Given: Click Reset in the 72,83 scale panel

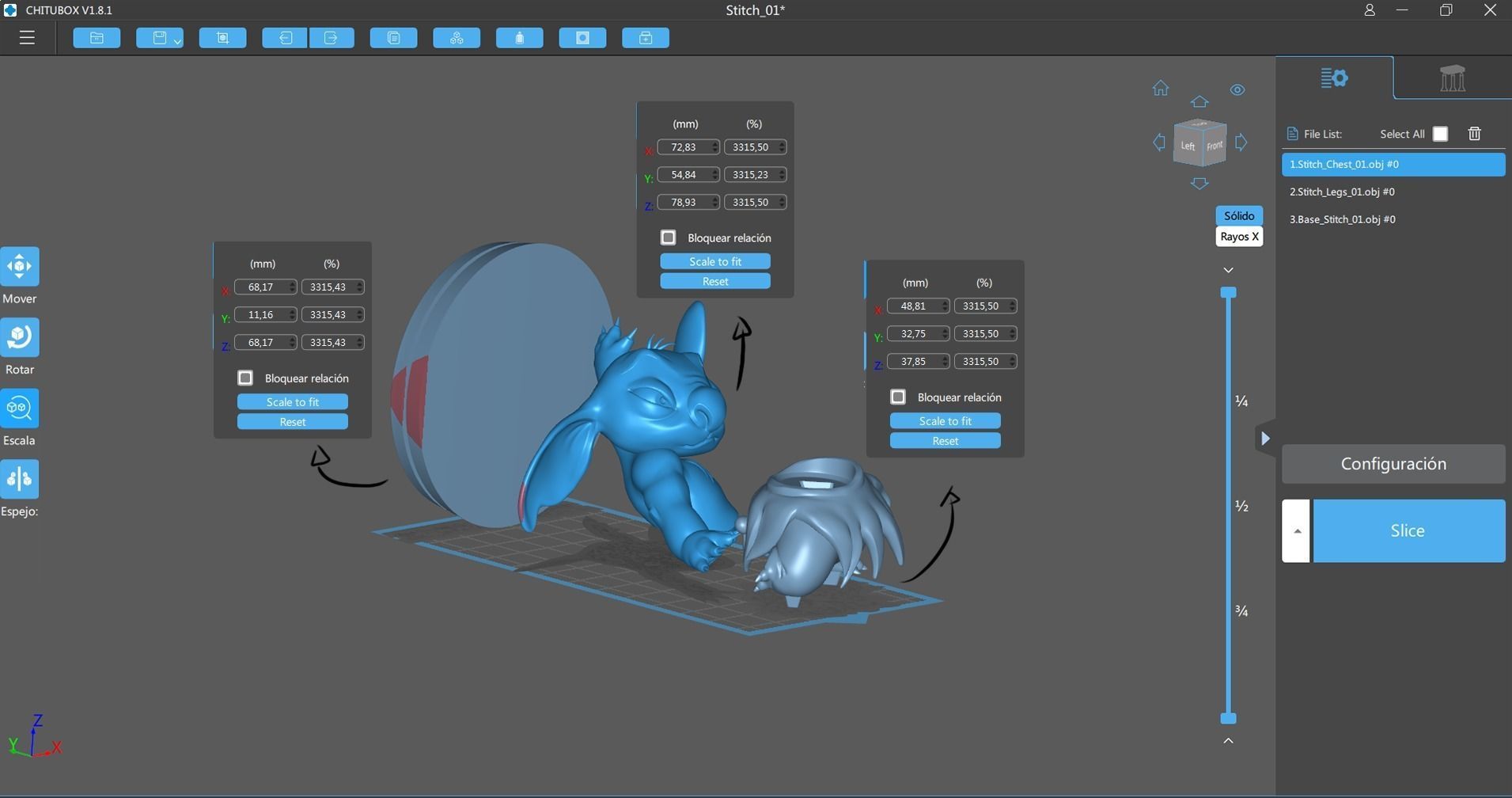Looking at the screenshot, I should [715, 281].
